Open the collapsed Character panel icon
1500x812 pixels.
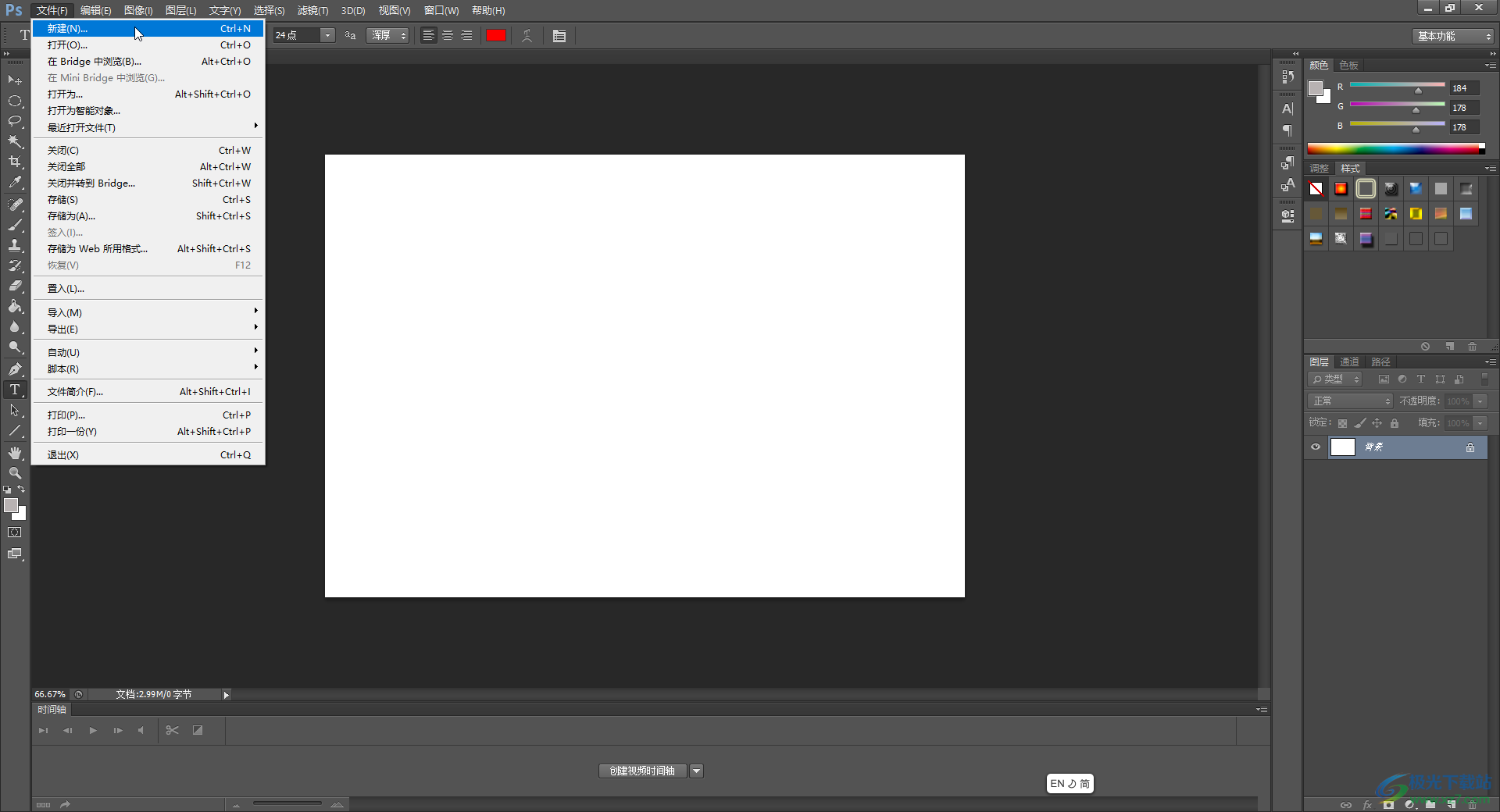point(1287,109)
